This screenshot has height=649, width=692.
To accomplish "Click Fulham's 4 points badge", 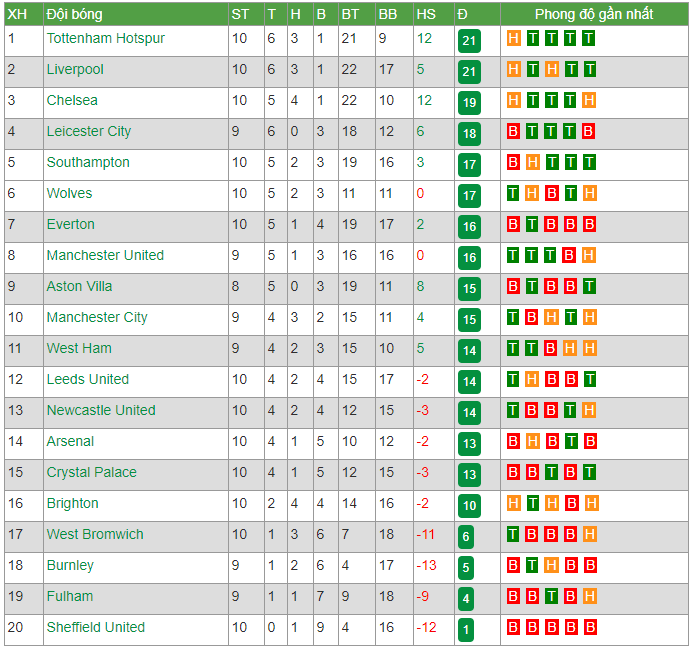I will [466, 599].
